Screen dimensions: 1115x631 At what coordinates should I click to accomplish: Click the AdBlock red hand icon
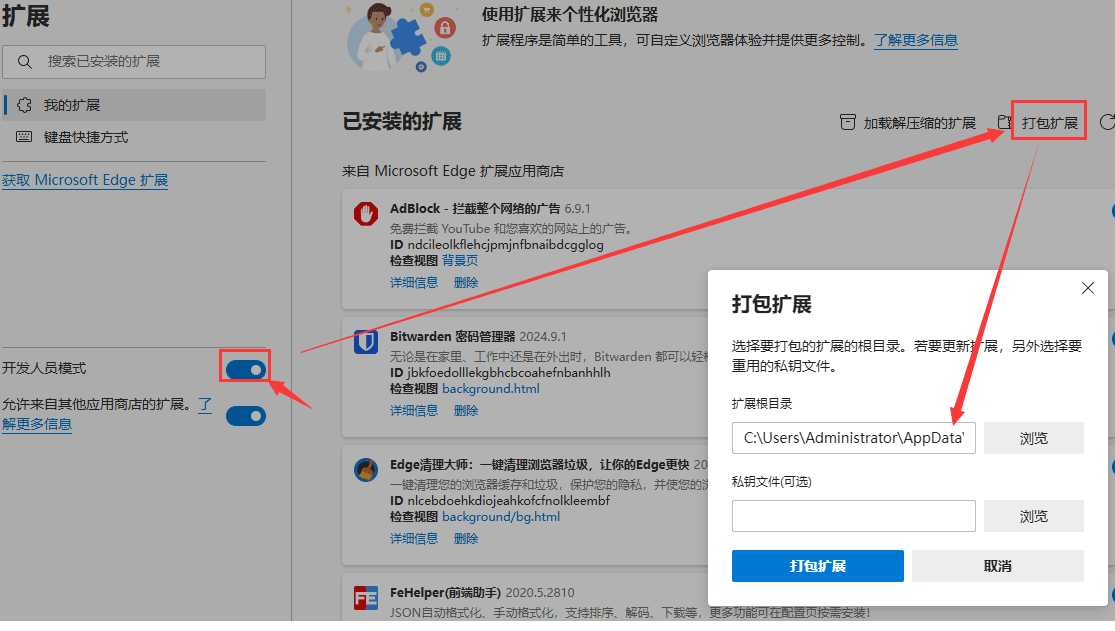366,213
